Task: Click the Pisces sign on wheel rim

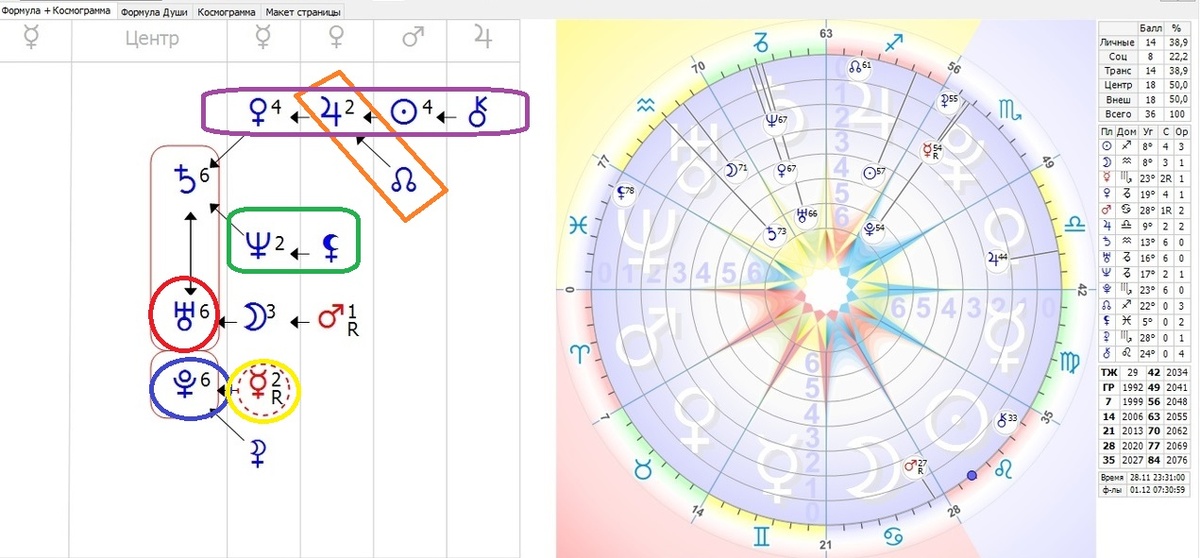Action: [577, 225]
